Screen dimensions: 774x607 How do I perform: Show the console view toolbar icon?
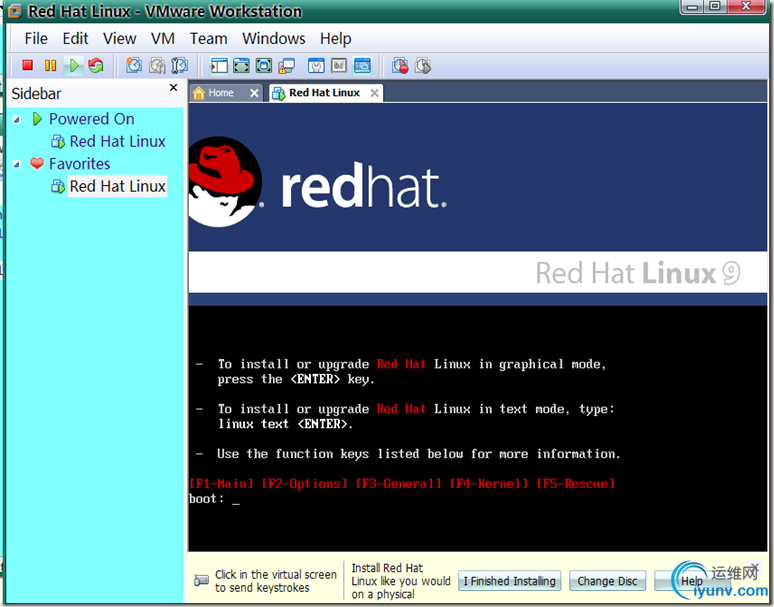pos(362,65)
